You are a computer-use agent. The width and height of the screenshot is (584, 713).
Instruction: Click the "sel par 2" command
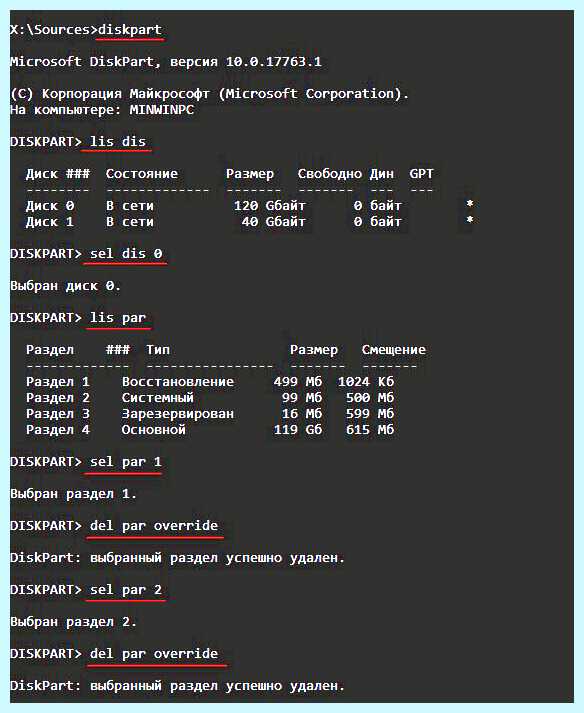coord(126,590)
